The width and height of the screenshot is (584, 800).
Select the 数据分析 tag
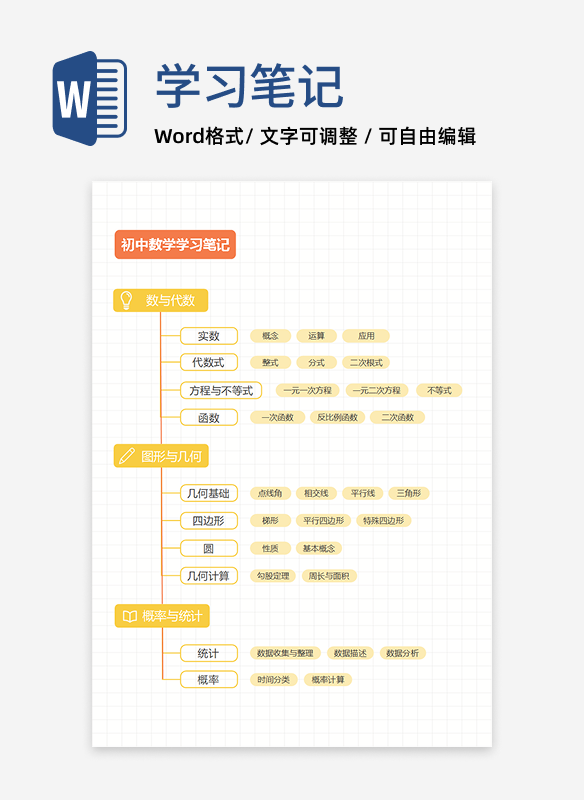(x=402, y=653)
